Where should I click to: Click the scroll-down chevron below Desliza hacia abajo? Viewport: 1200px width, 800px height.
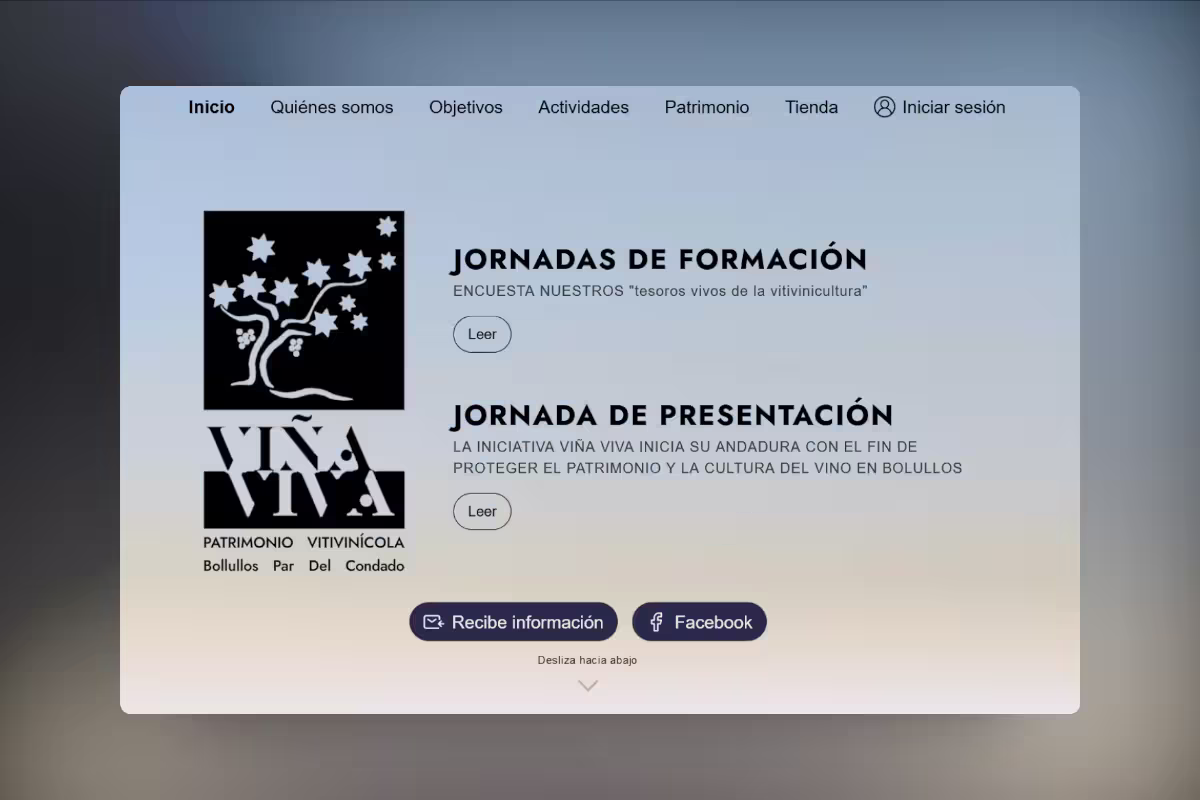tap(588, 686)
